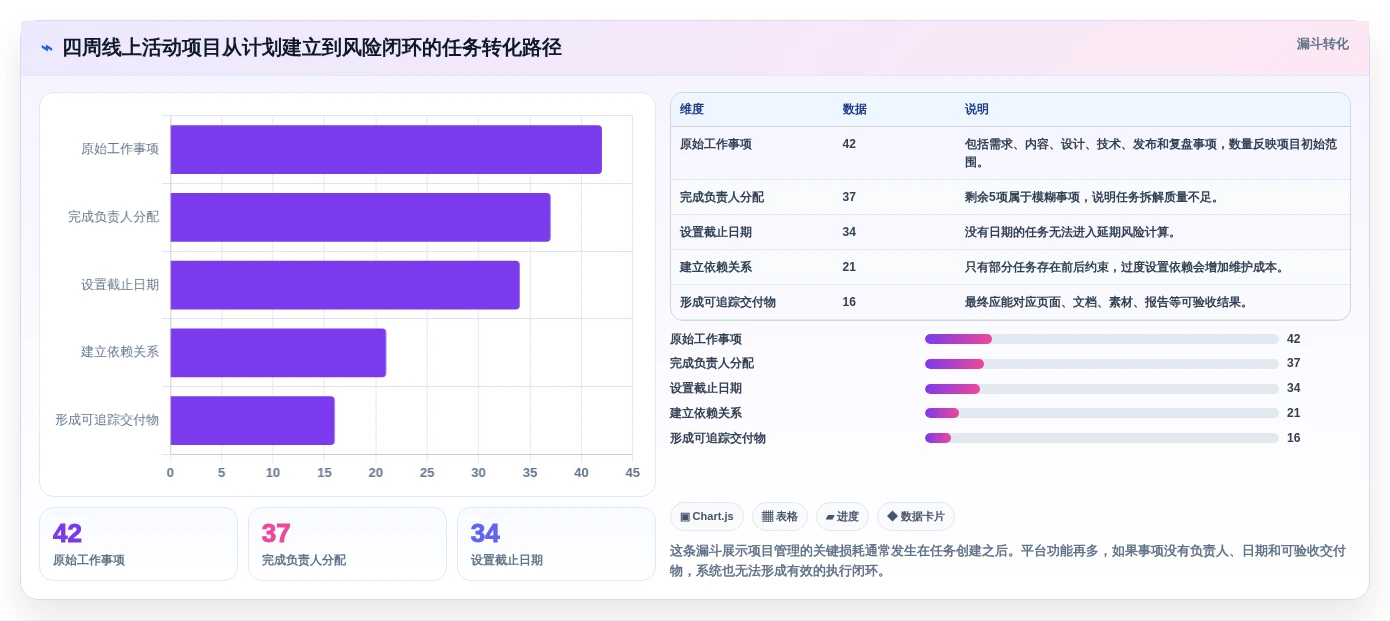Open the 34 设置截止日期 stat card
Screen dimensions: 1390x621
pos(556,544)
